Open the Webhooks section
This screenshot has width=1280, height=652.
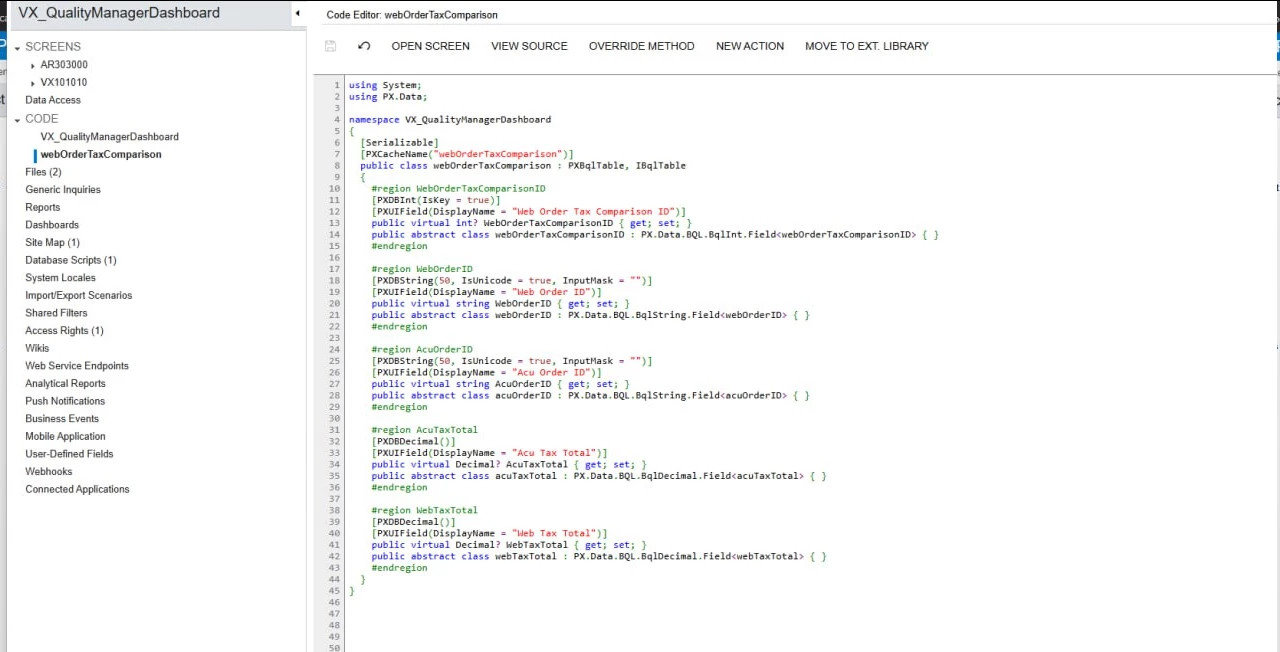(x=48, y=471)
